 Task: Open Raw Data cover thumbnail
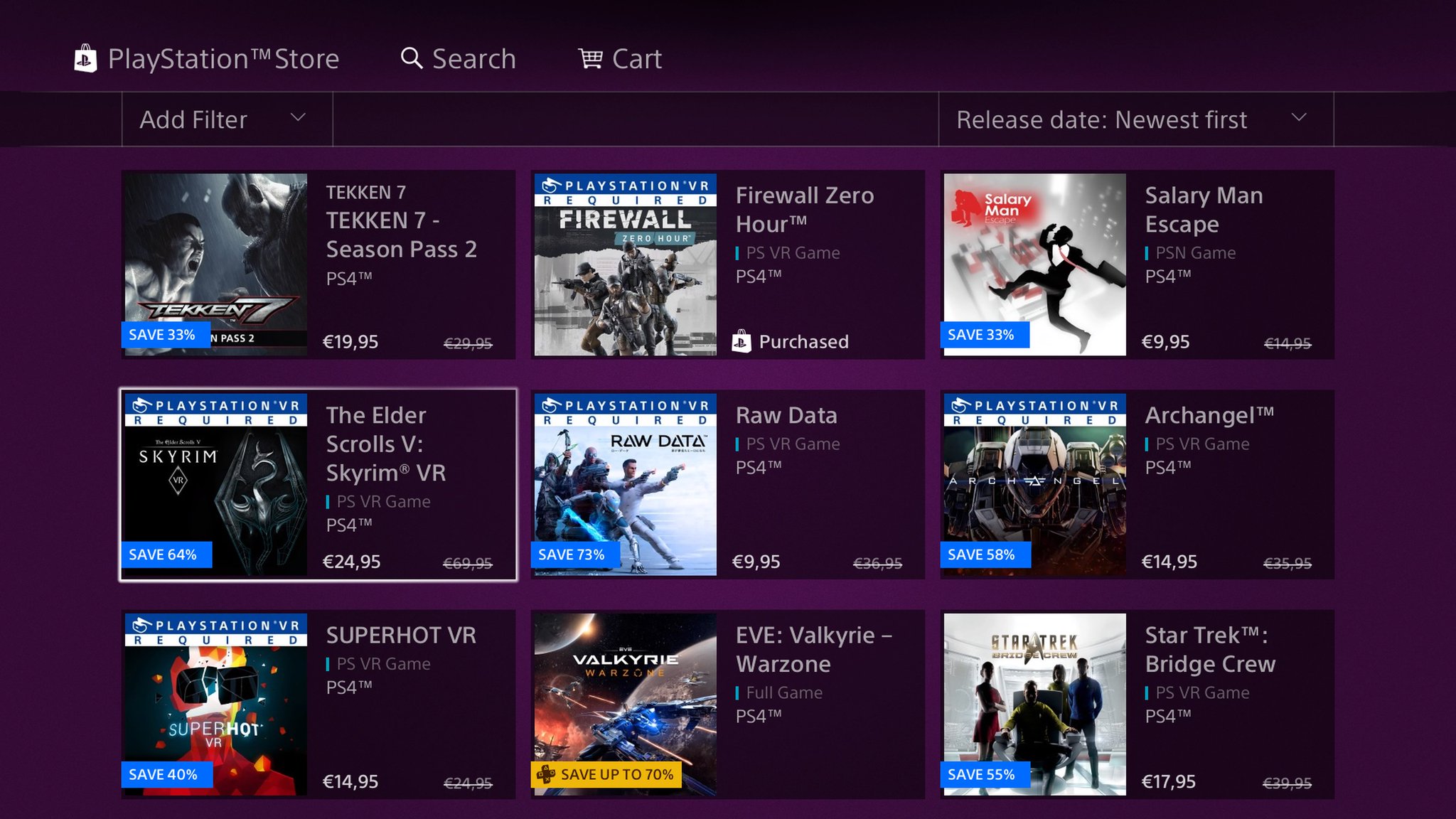point(626,485)
